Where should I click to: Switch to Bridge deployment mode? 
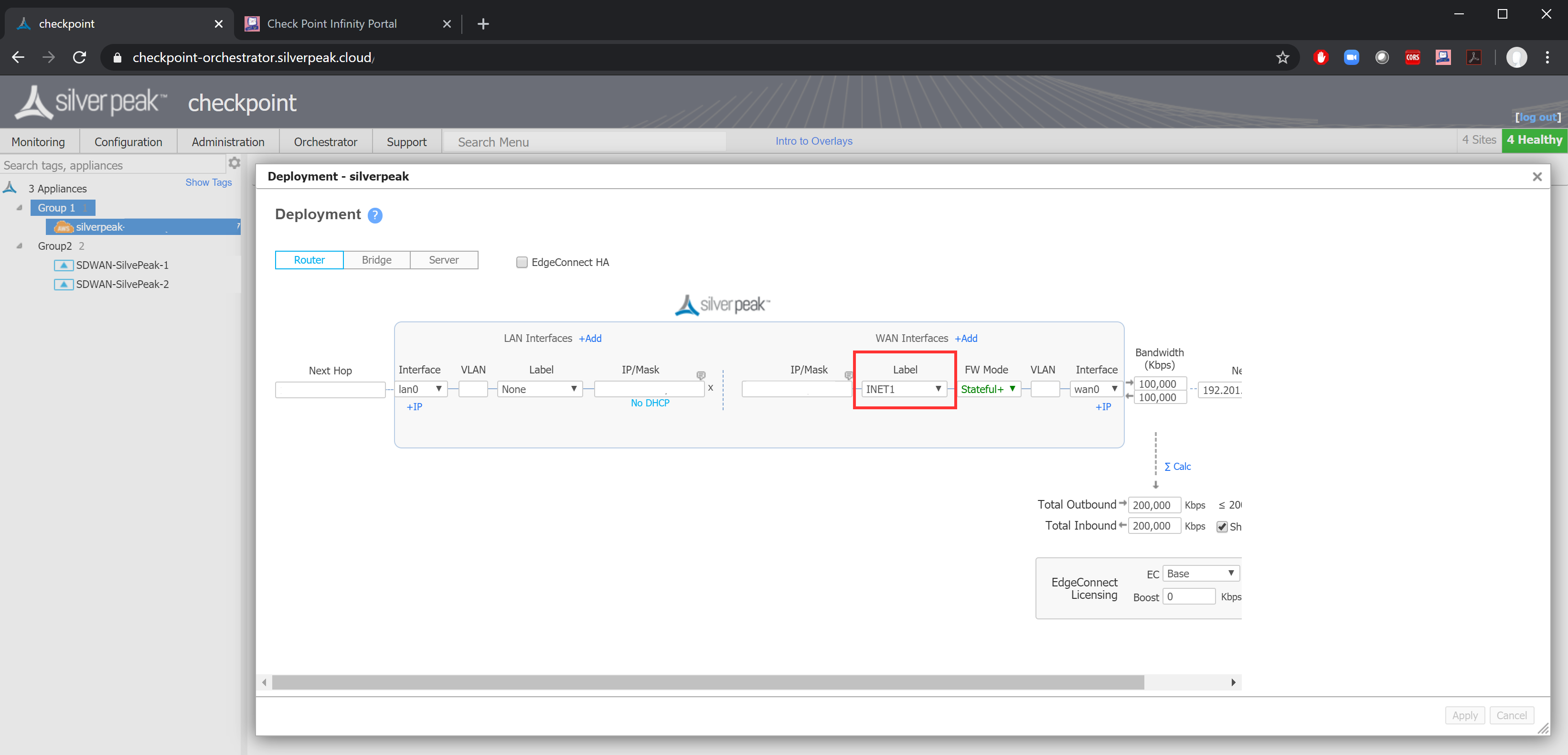pyautogui.click(x=377, y=259)
